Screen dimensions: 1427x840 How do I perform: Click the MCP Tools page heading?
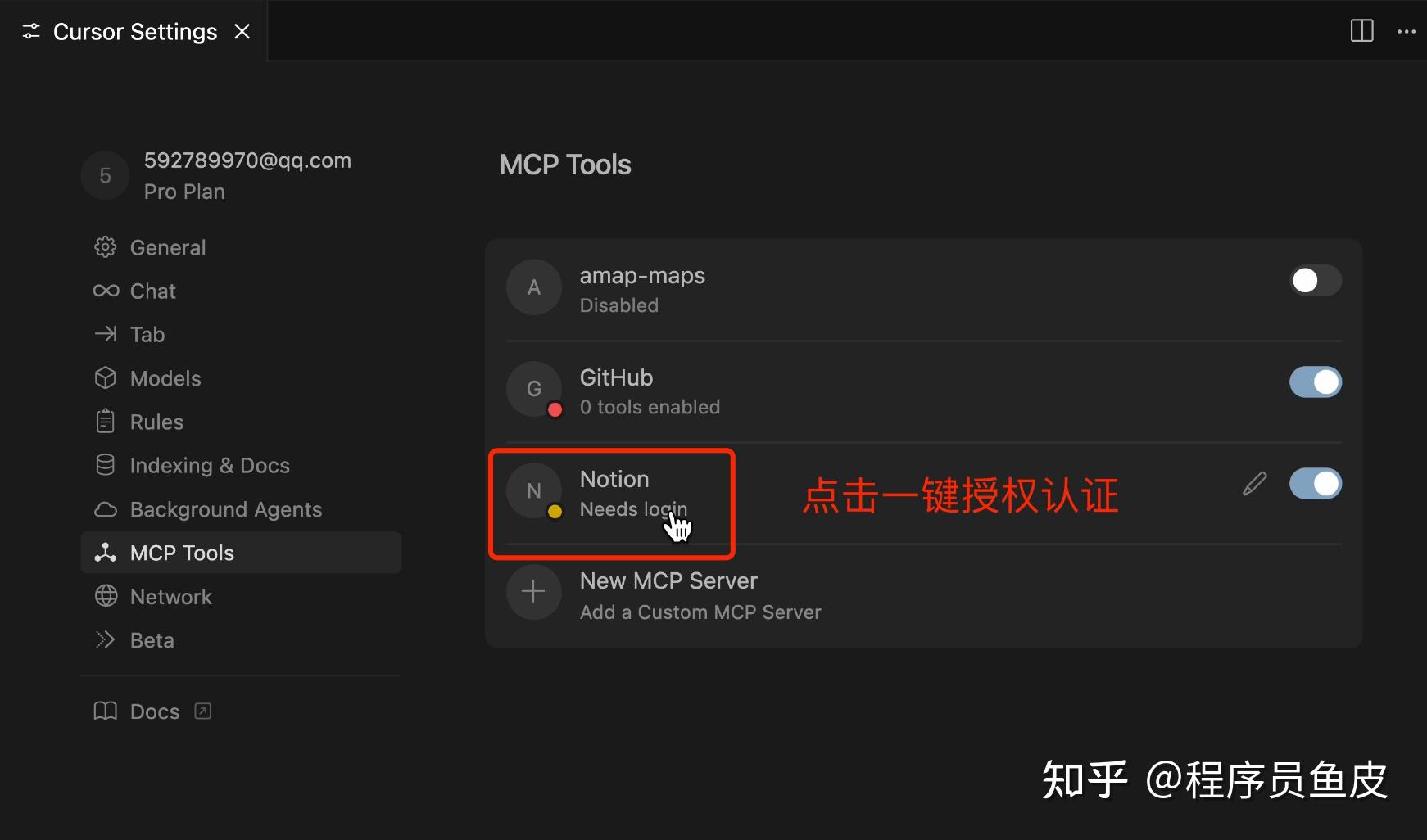click(565, 165)
